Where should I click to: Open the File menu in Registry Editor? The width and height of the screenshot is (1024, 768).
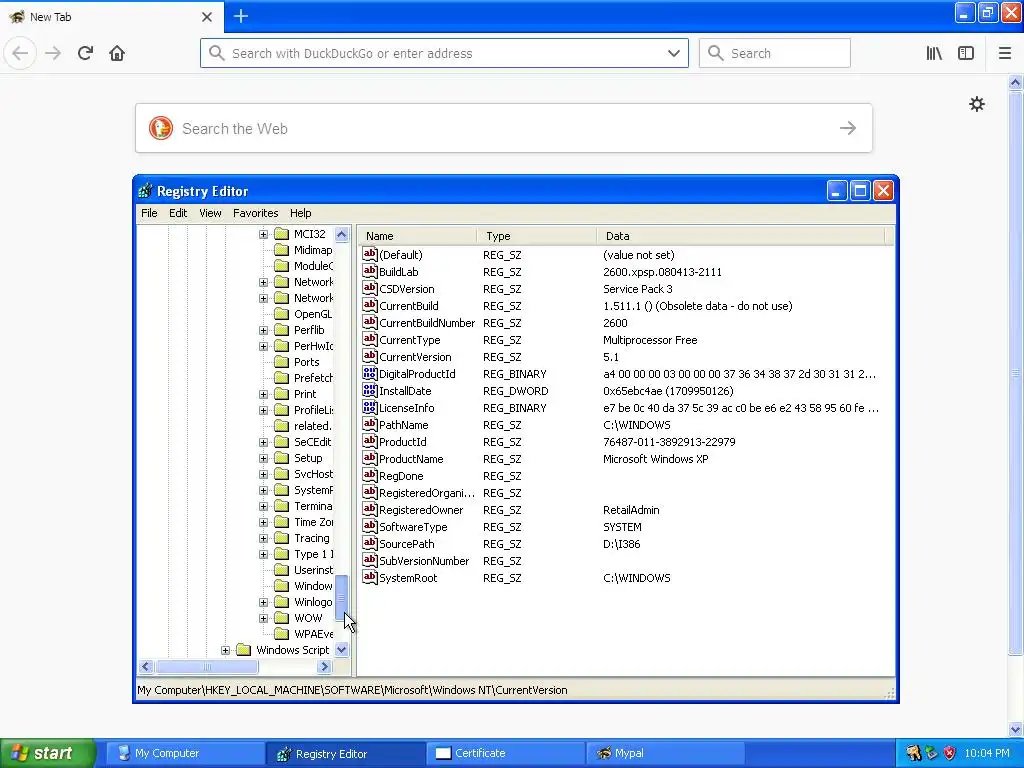(149, 213)
